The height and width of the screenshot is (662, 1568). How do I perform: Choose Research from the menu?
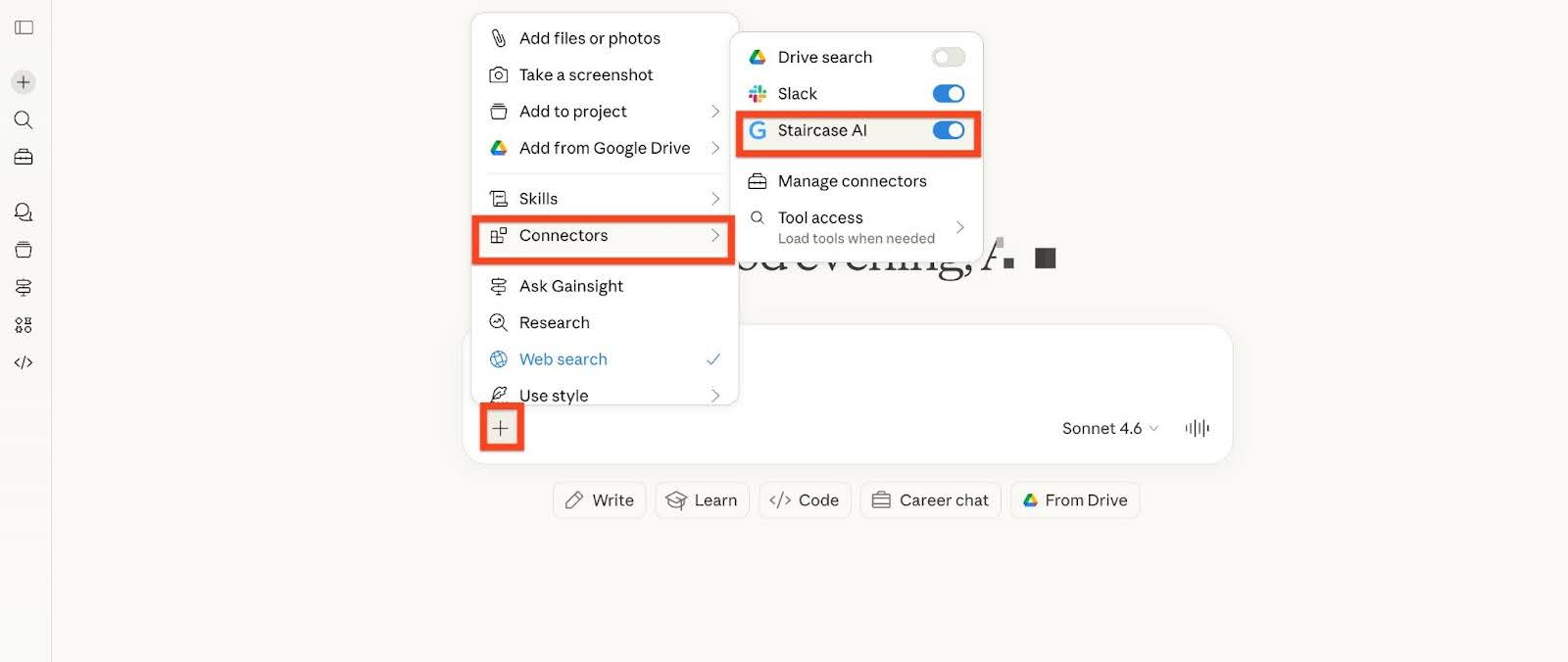554,322
